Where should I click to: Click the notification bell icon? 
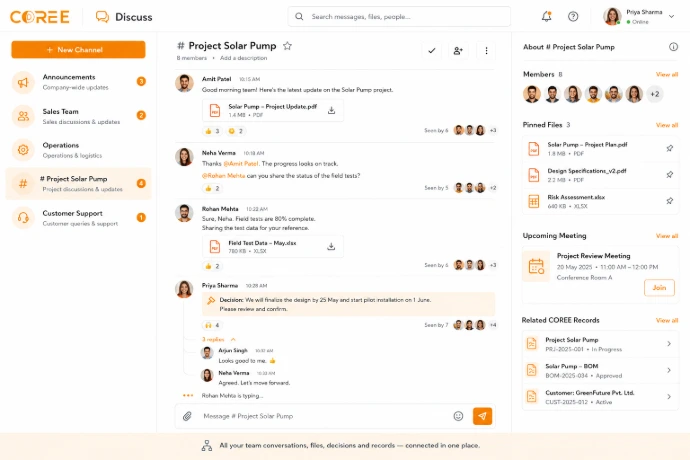coord(546,17)
